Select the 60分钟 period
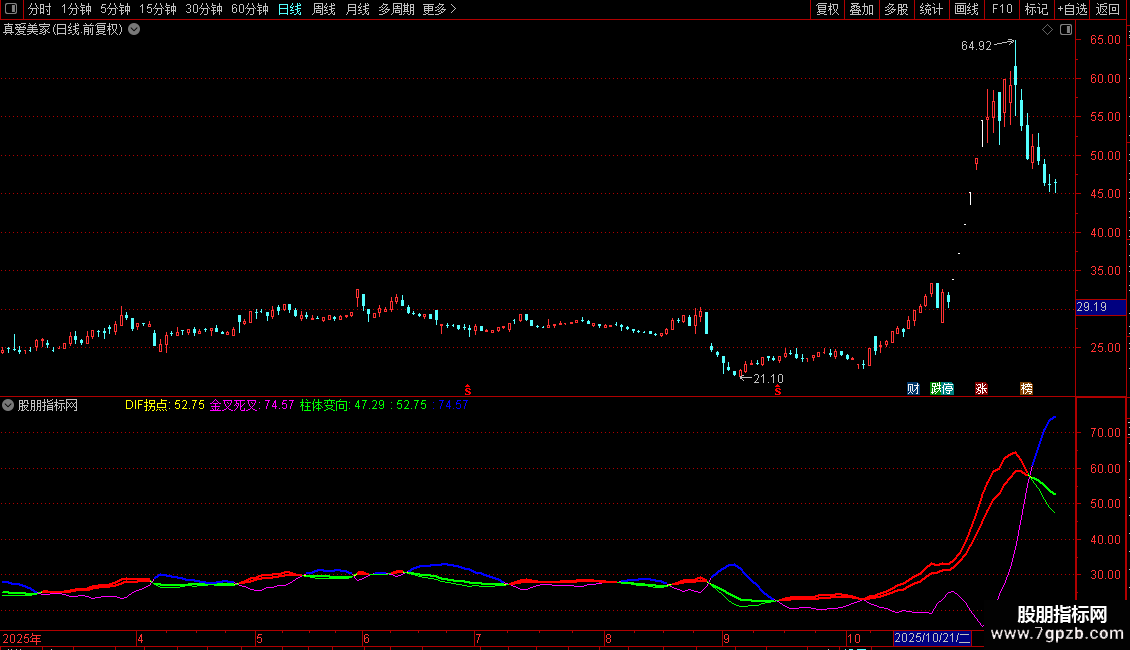The image size is (1130, 650). point(250,9)
